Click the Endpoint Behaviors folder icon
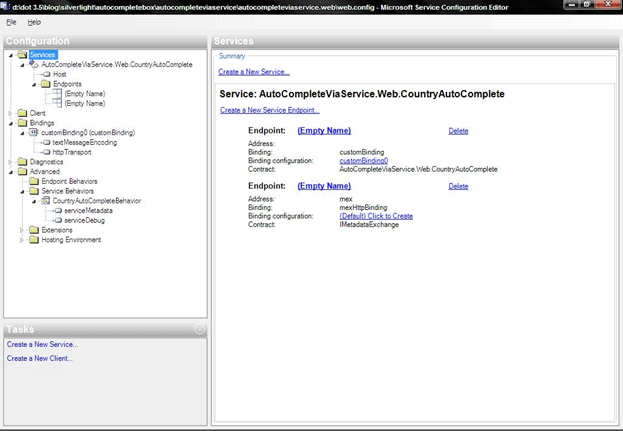 click(x=34, y=181)
